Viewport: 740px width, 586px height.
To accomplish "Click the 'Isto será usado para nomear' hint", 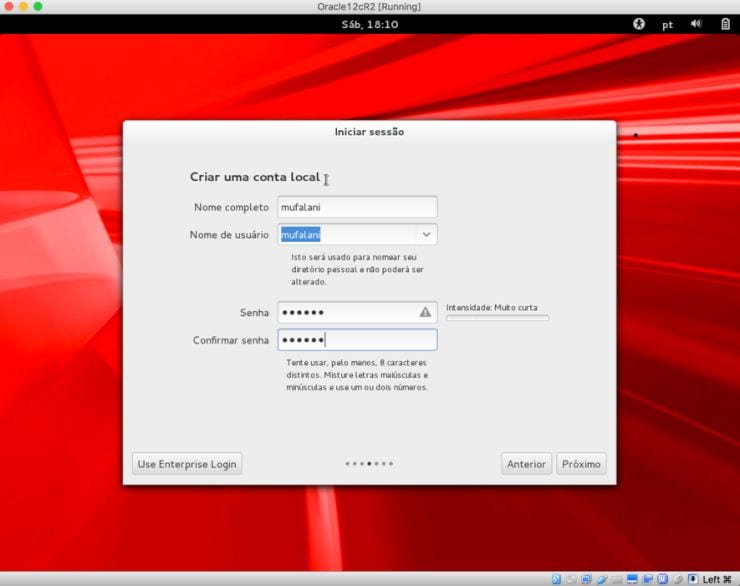I will (x=357, y=269).
